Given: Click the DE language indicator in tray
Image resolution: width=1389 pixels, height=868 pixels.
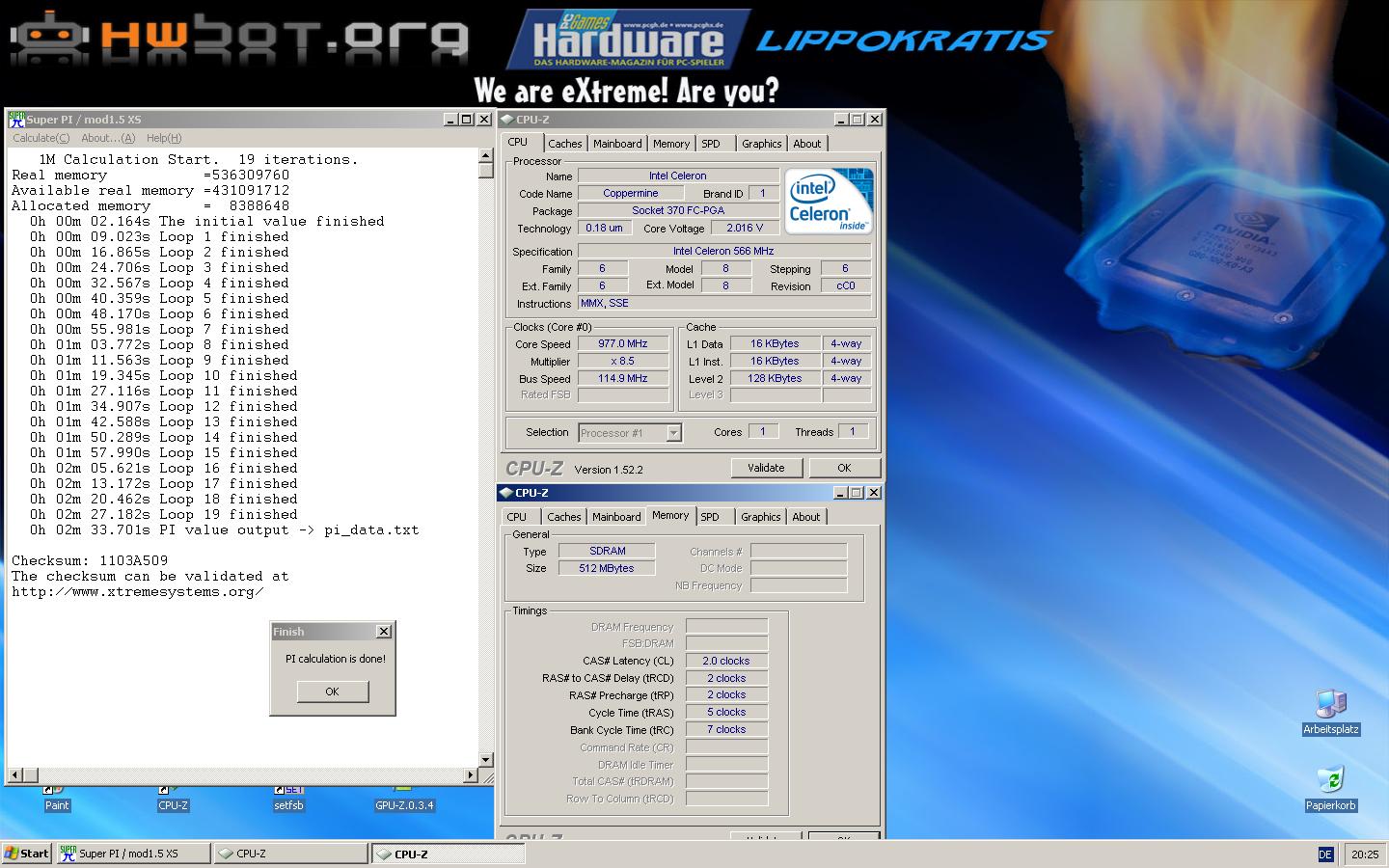Looking at the screenshot, I should pos(1325,854).
